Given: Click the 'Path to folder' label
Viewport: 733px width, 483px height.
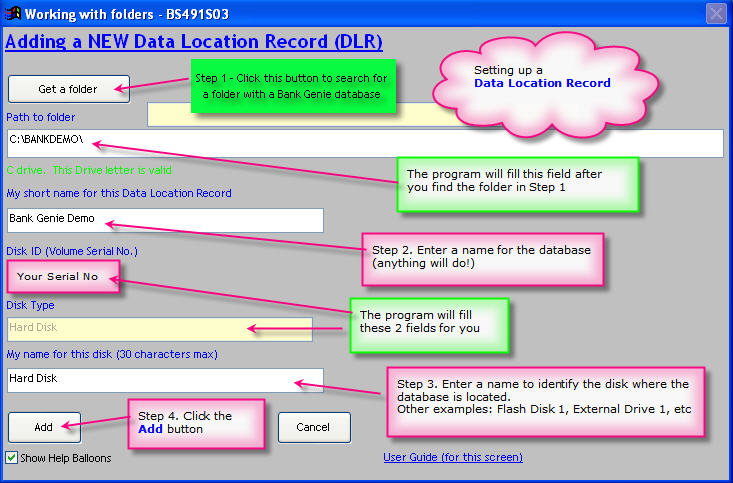Looking at the screenshot, I should (x=41, y=117).
